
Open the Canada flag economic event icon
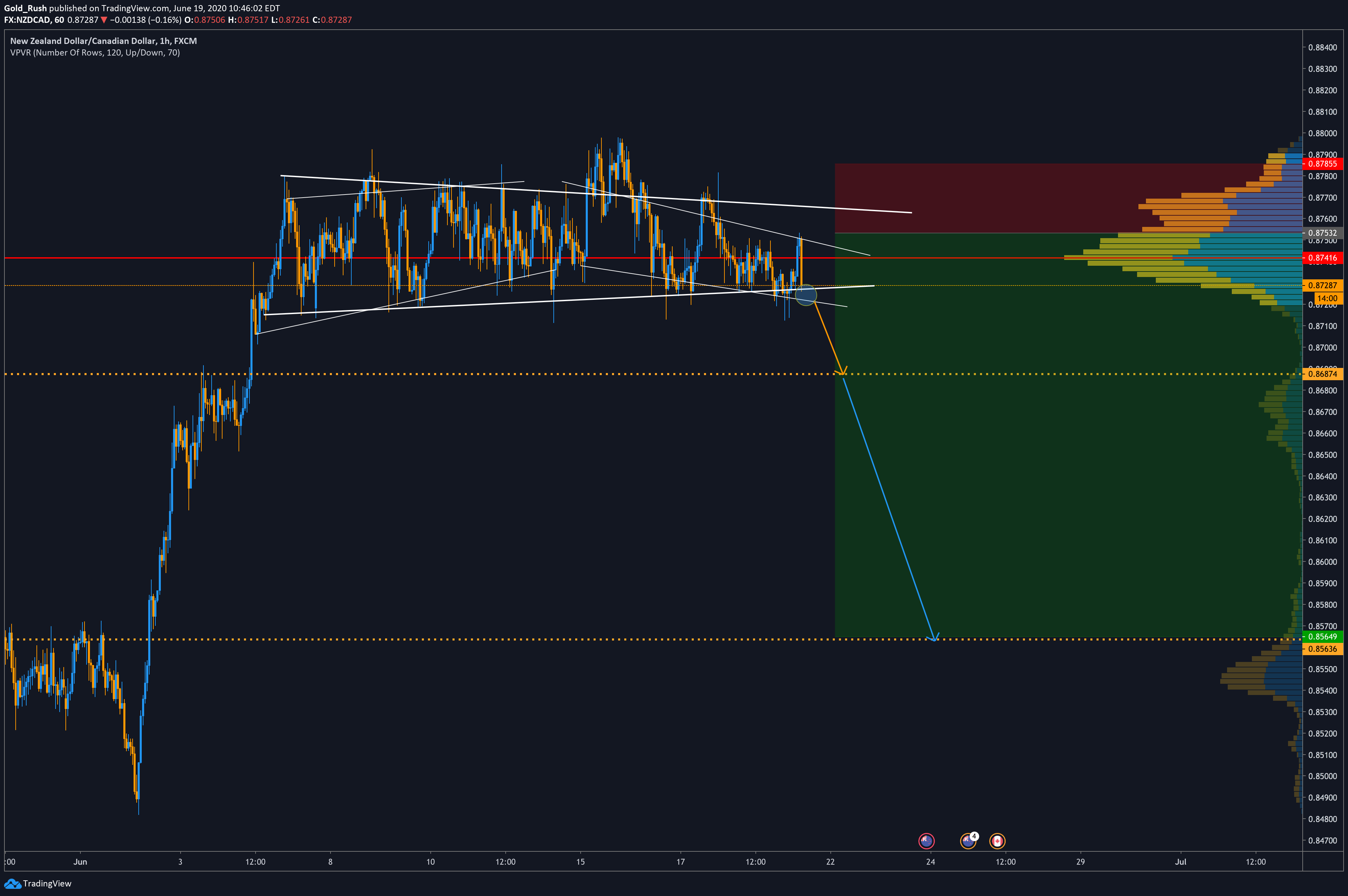(997, 840)
